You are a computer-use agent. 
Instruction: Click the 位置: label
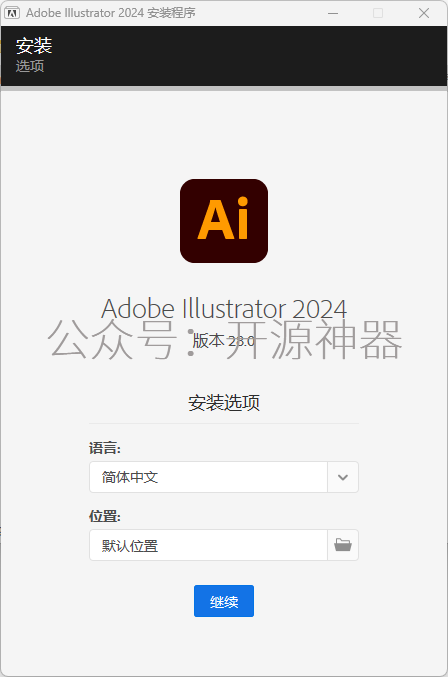click(105, 516)
